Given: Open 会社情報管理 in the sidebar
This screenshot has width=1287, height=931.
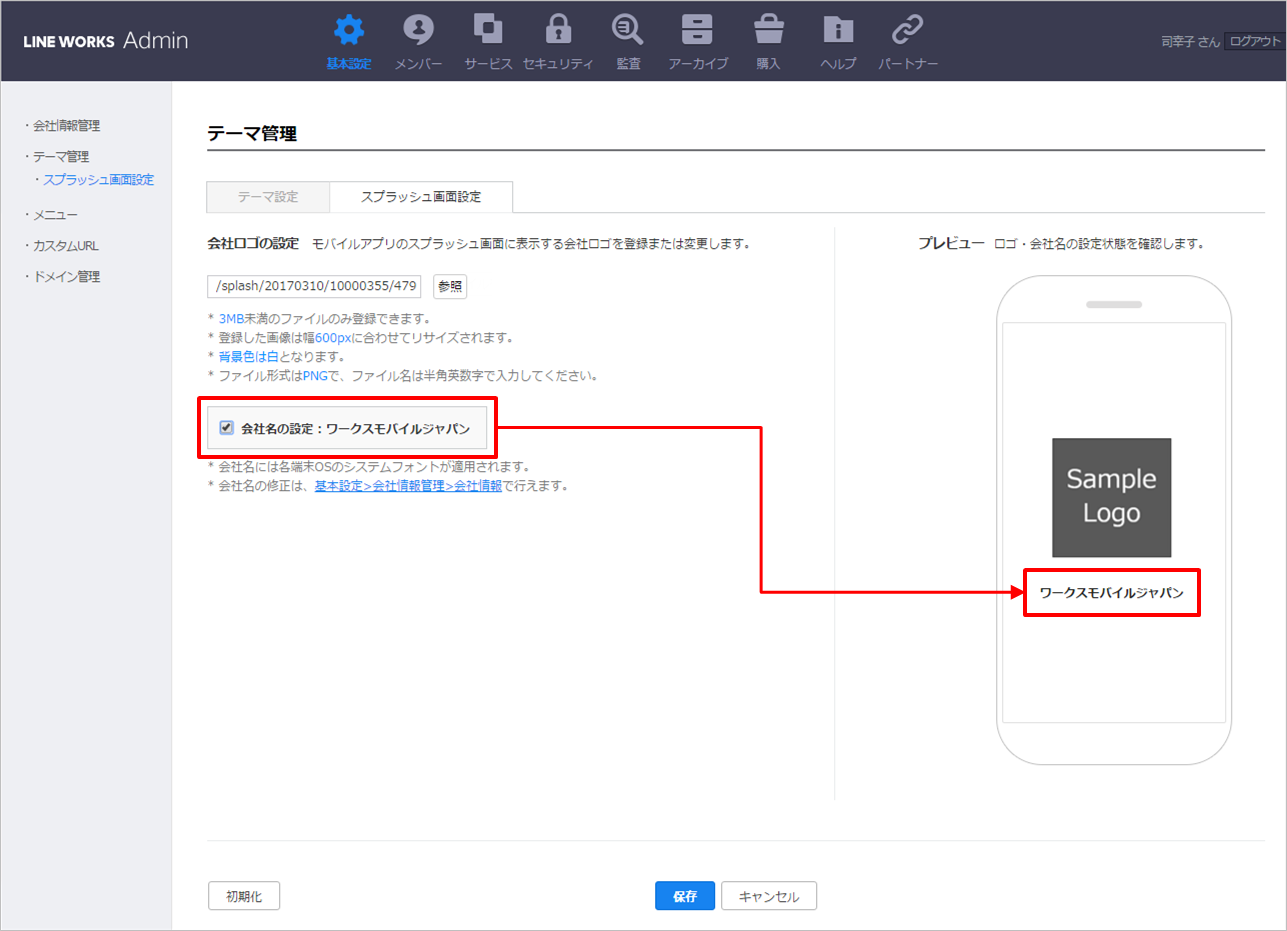Looking at the screenshot, I should click(66, 126).
